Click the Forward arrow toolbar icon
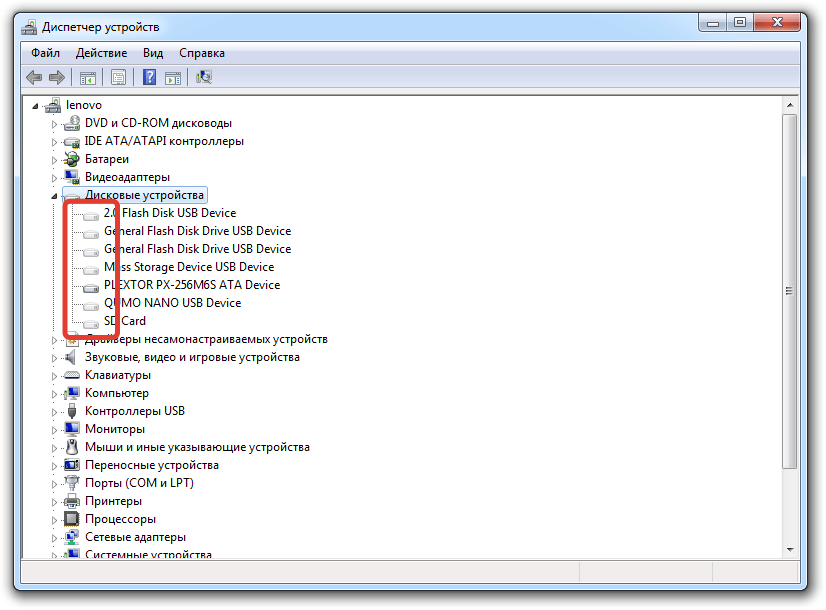This screenshot has width=826, height=610. tap(56, 78)
